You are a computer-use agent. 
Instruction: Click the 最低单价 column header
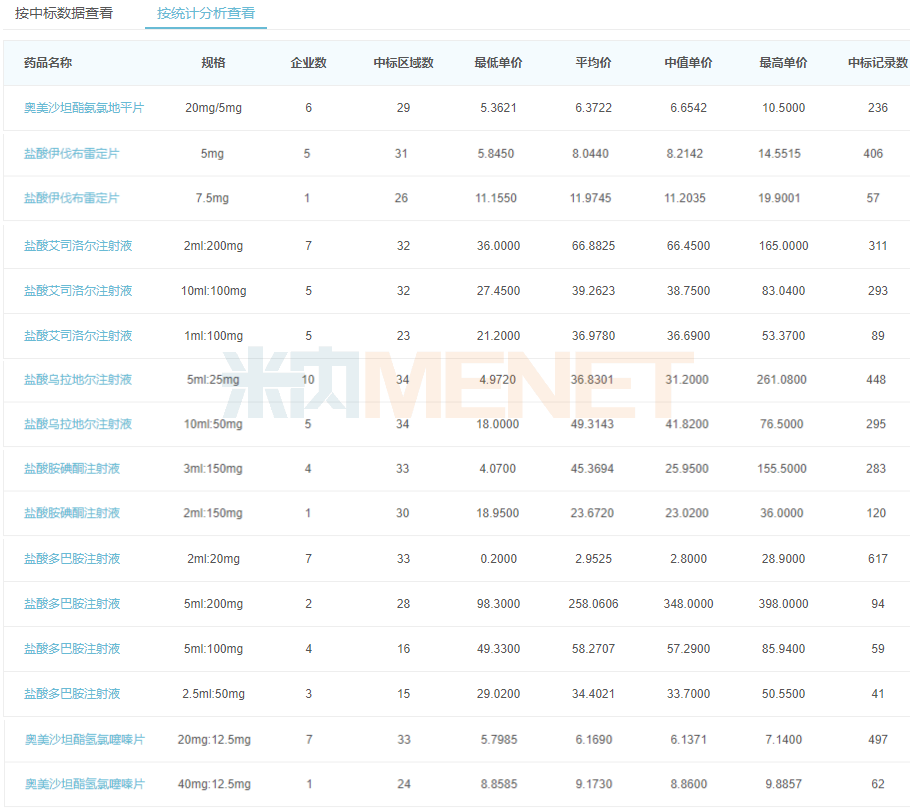498,63
